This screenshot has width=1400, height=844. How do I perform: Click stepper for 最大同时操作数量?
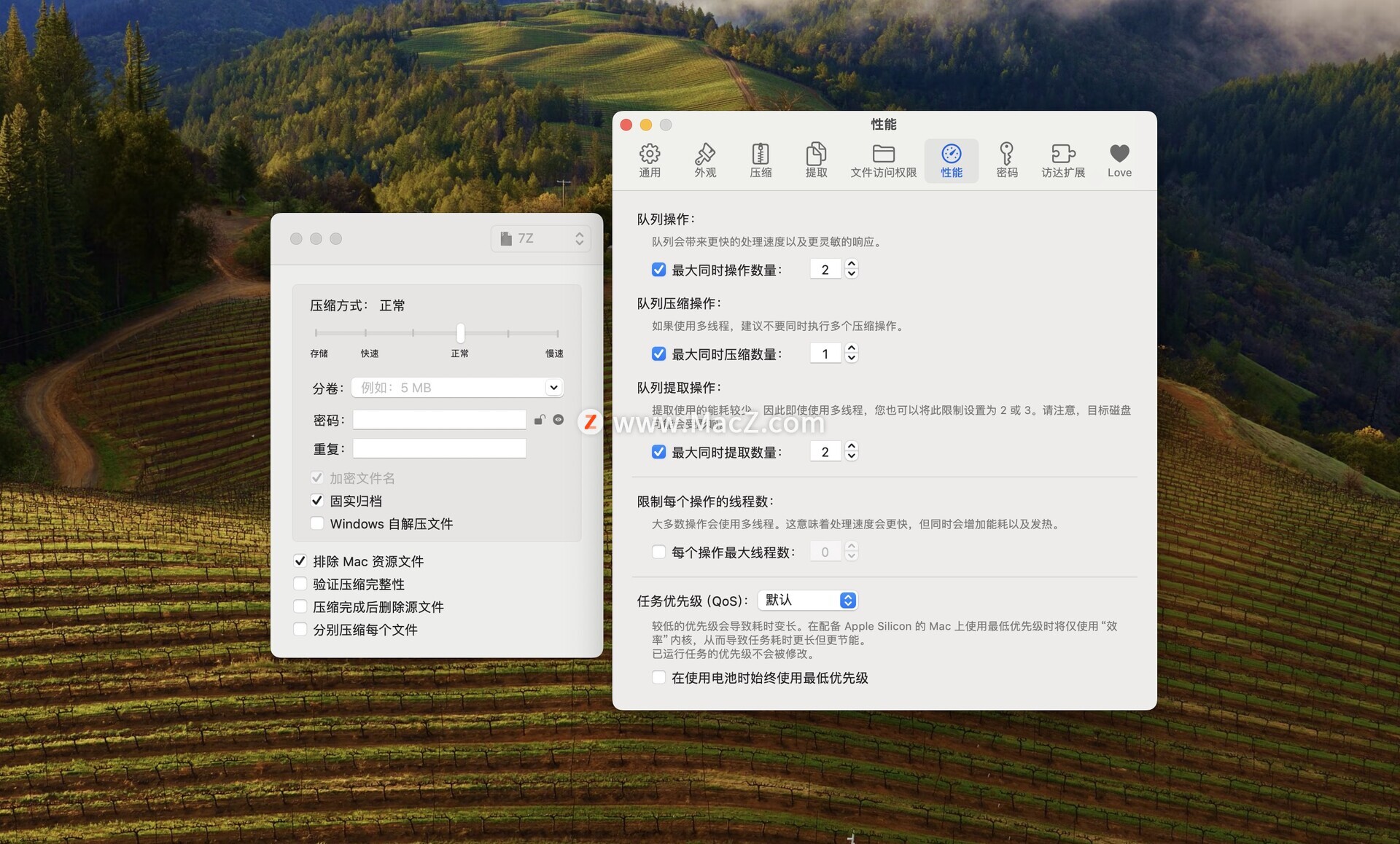[x=851, y=270]
